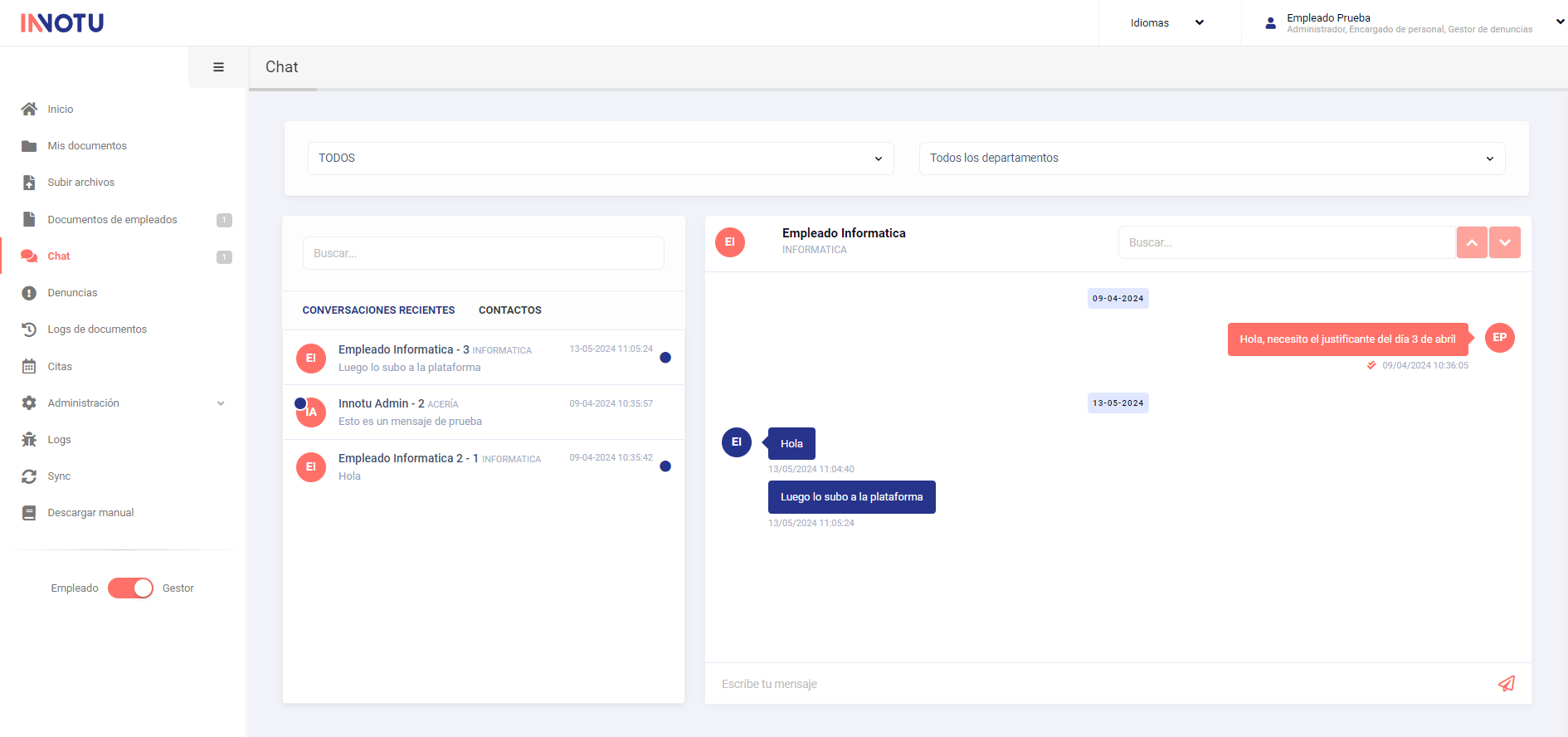
Task: Open conversation Innotu Admin - 2
Action: point(484,412)
